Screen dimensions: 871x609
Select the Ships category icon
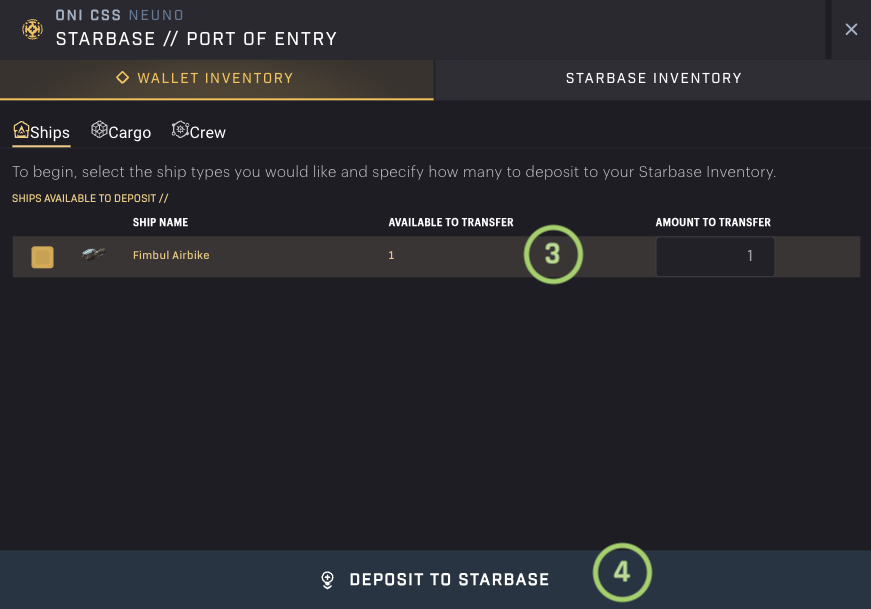coord(20,131)
